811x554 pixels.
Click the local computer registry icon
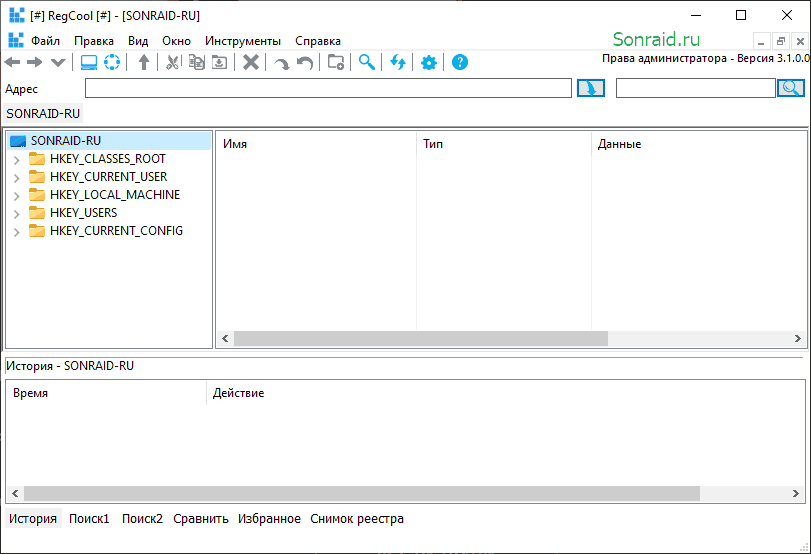click(x=89, y=63)
